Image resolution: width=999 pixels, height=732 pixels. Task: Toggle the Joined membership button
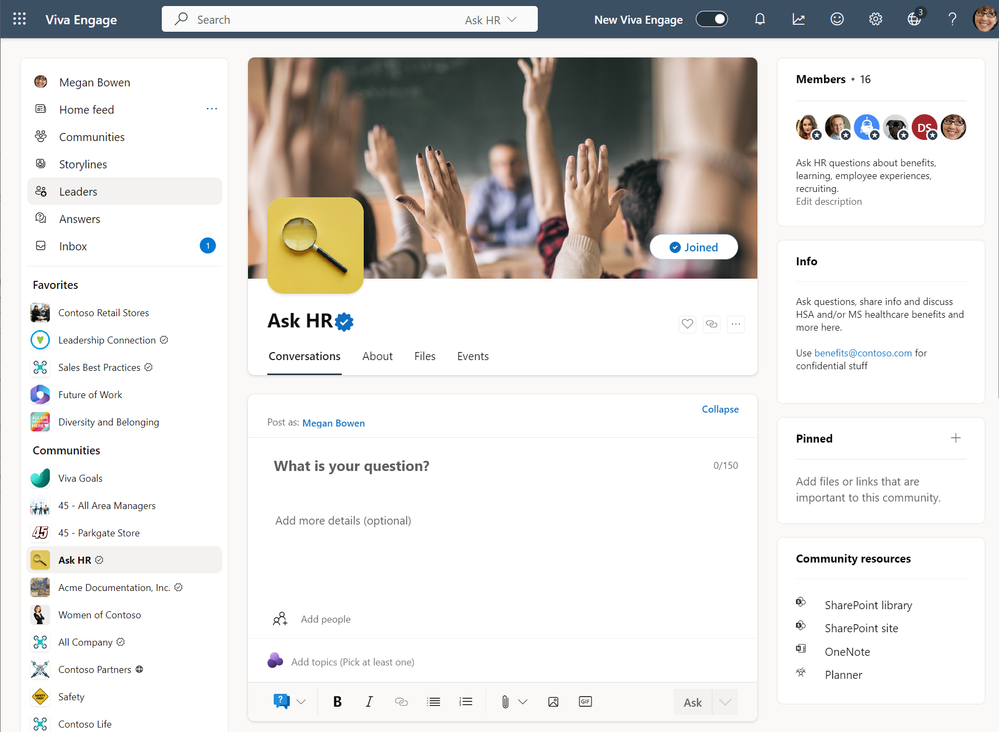coord(694,247)
